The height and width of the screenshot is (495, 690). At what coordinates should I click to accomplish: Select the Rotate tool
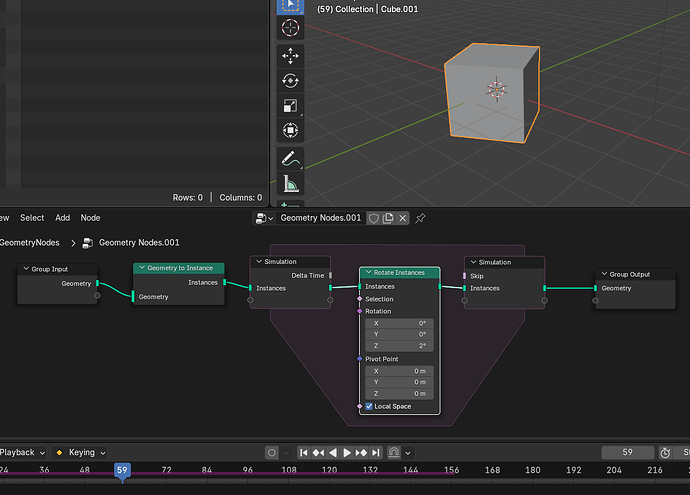point(290,81)
